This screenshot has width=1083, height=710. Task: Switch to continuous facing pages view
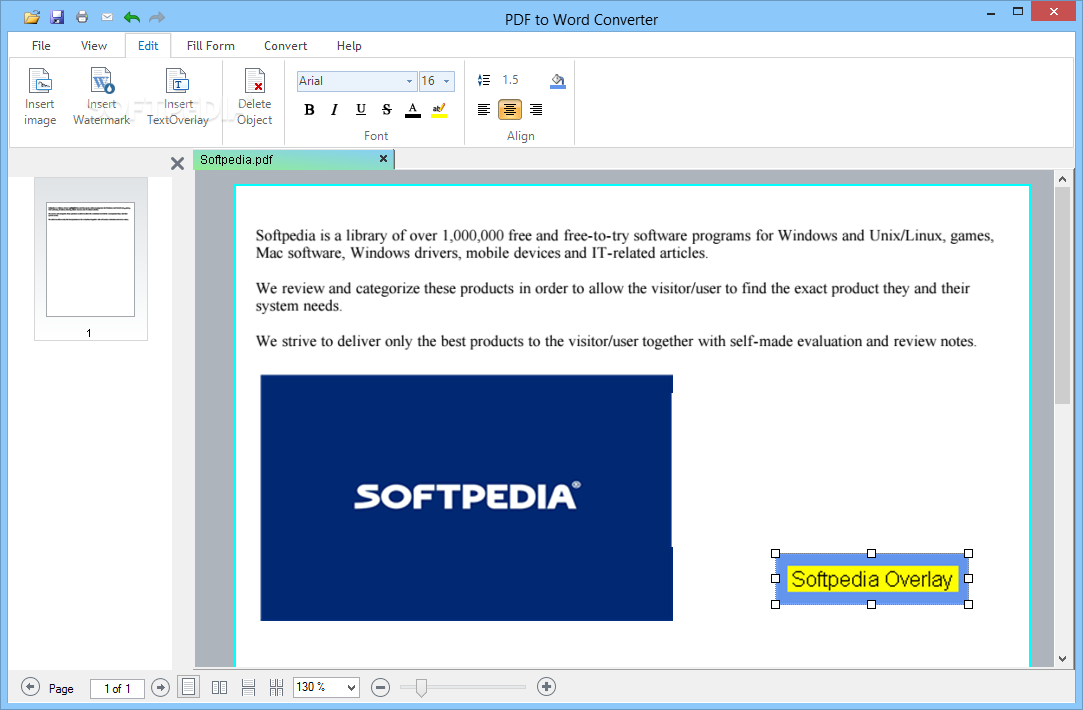coord(276,687)
